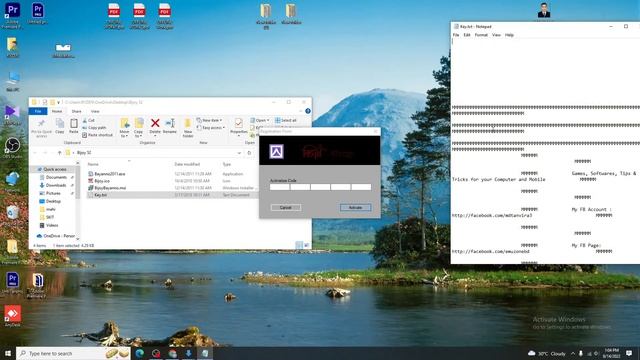640x360 pixels.
Task: Click the clock in the taskbar
Action: [611, 353]
